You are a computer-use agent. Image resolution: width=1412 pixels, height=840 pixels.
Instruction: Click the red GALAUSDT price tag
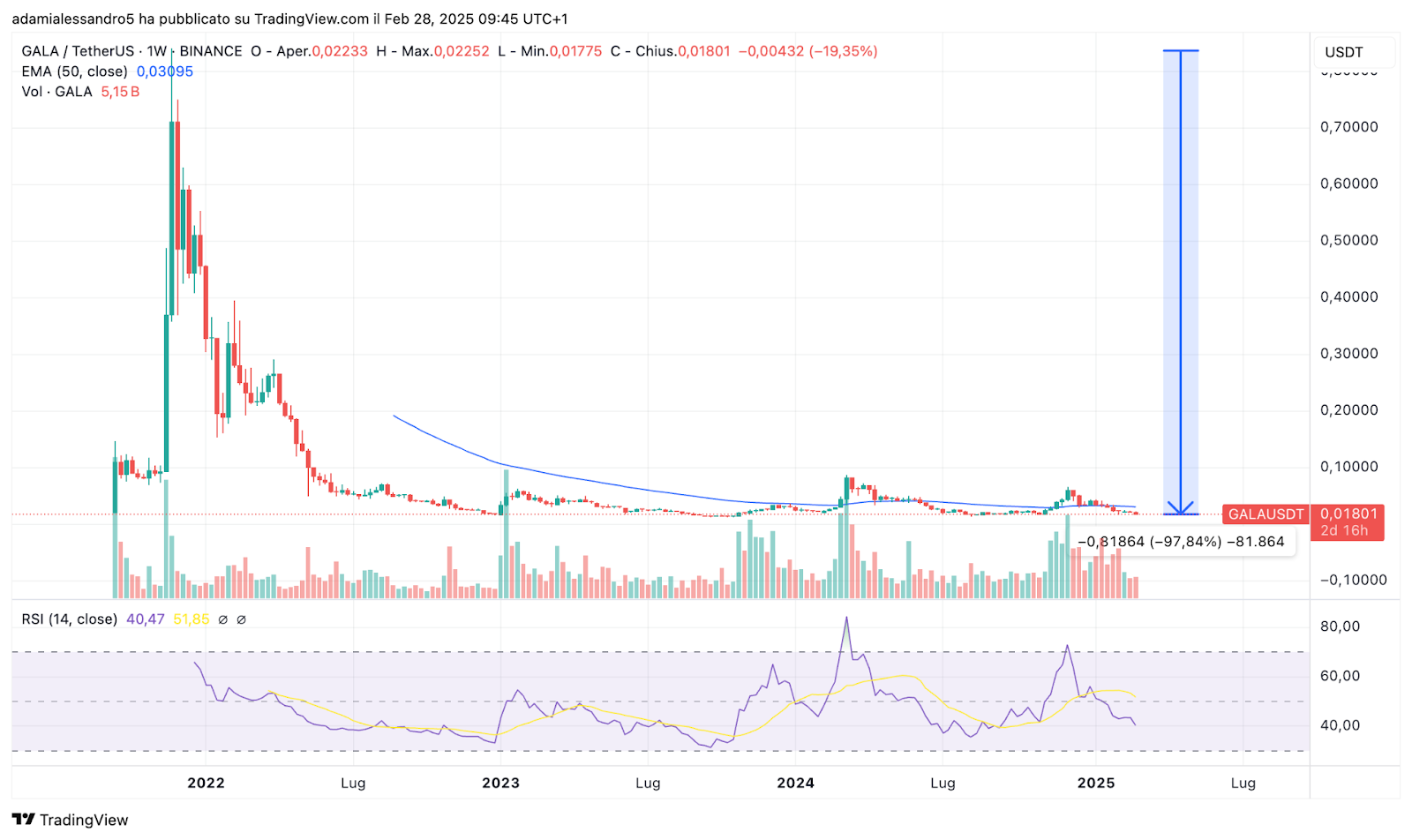point(1266,514)
